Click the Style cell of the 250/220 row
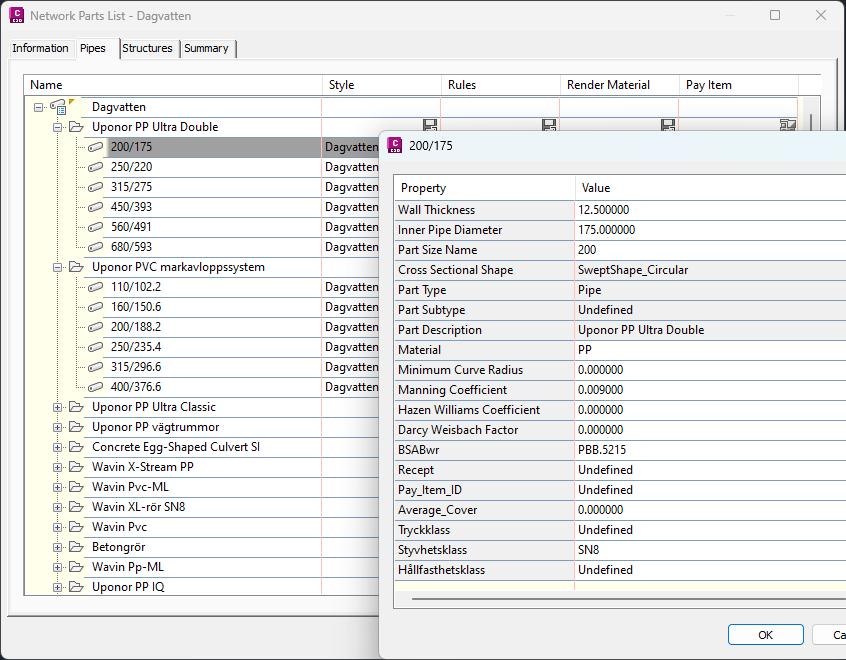The height and width of the screenshot is (660, 846). tap(351, 167)
